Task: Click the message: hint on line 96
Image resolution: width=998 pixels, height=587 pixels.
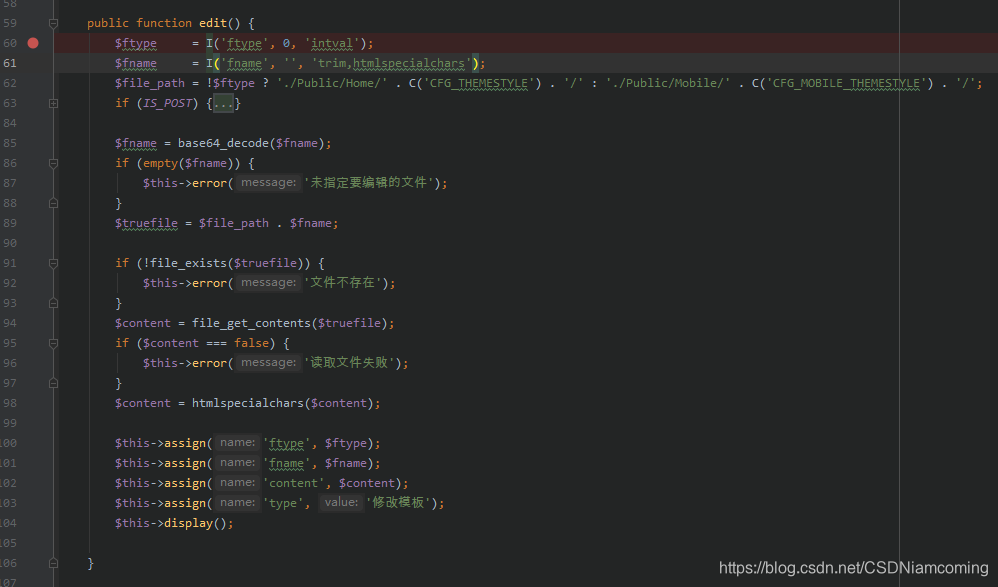Action: 269,363
